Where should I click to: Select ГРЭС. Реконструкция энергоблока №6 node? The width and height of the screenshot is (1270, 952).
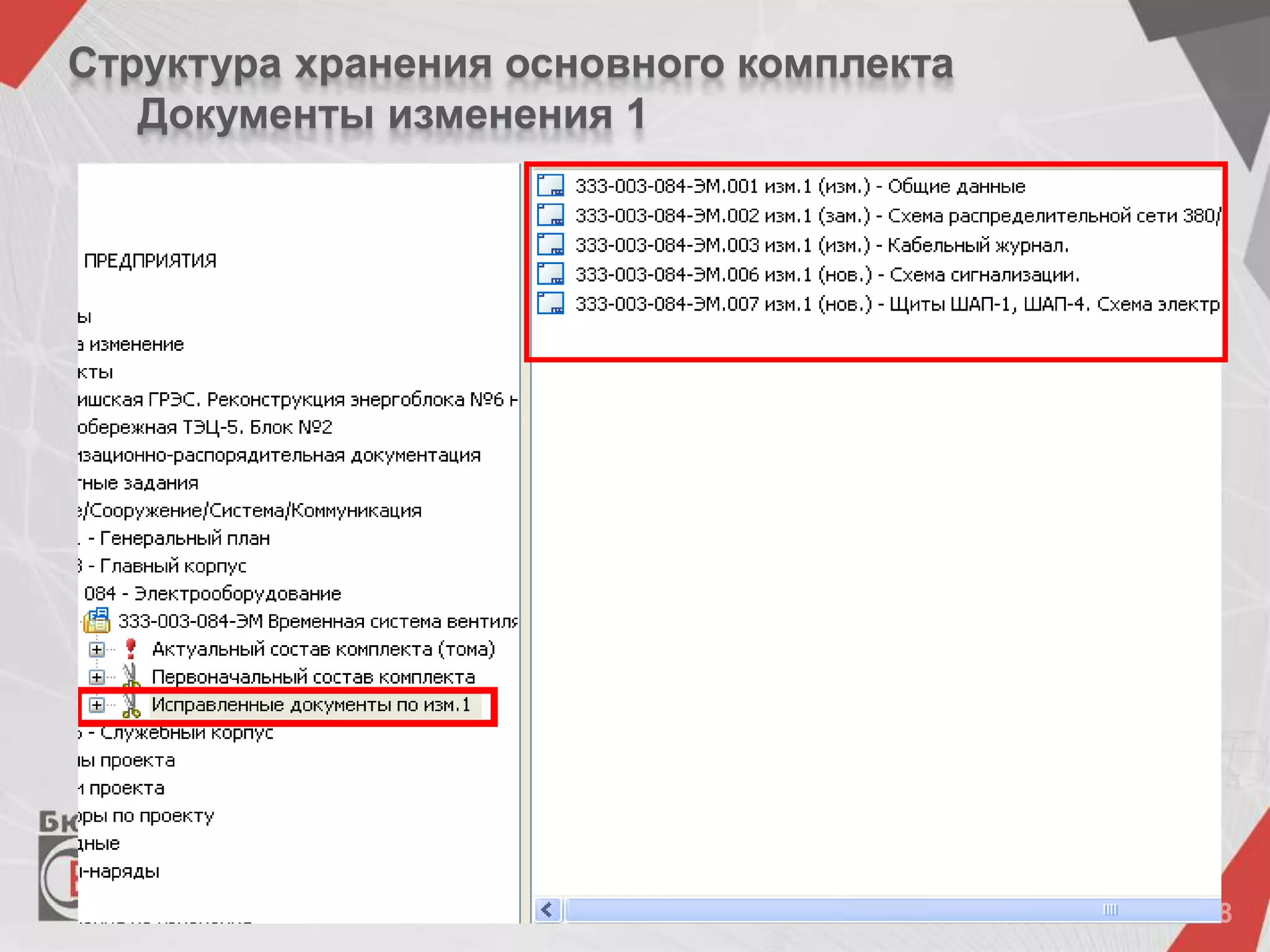click(x=298, y=400)
